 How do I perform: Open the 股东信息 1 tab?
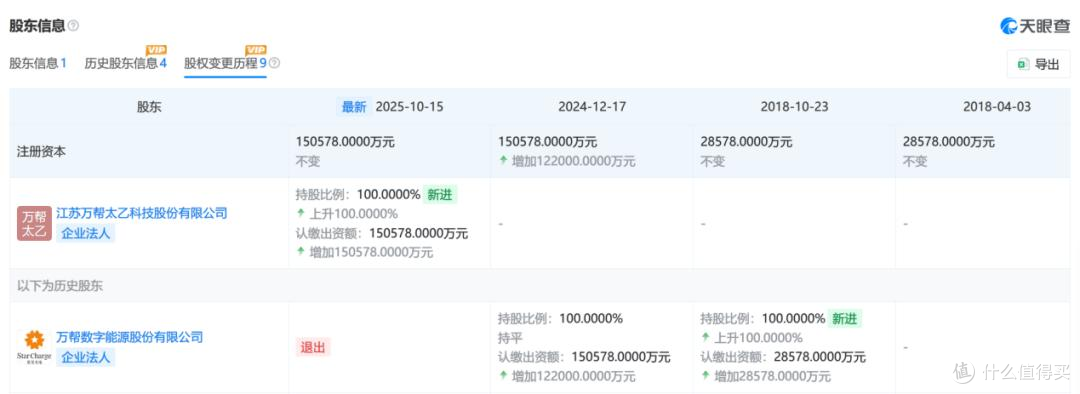[38, 63]
